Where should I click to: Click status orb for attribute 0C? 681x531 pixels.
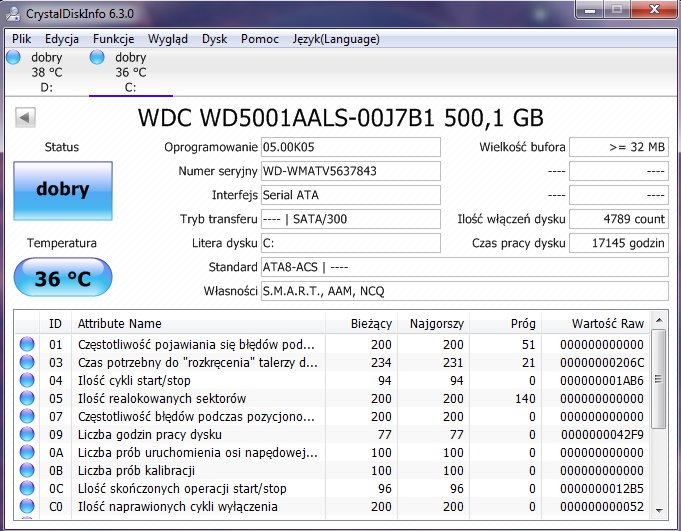27,488
